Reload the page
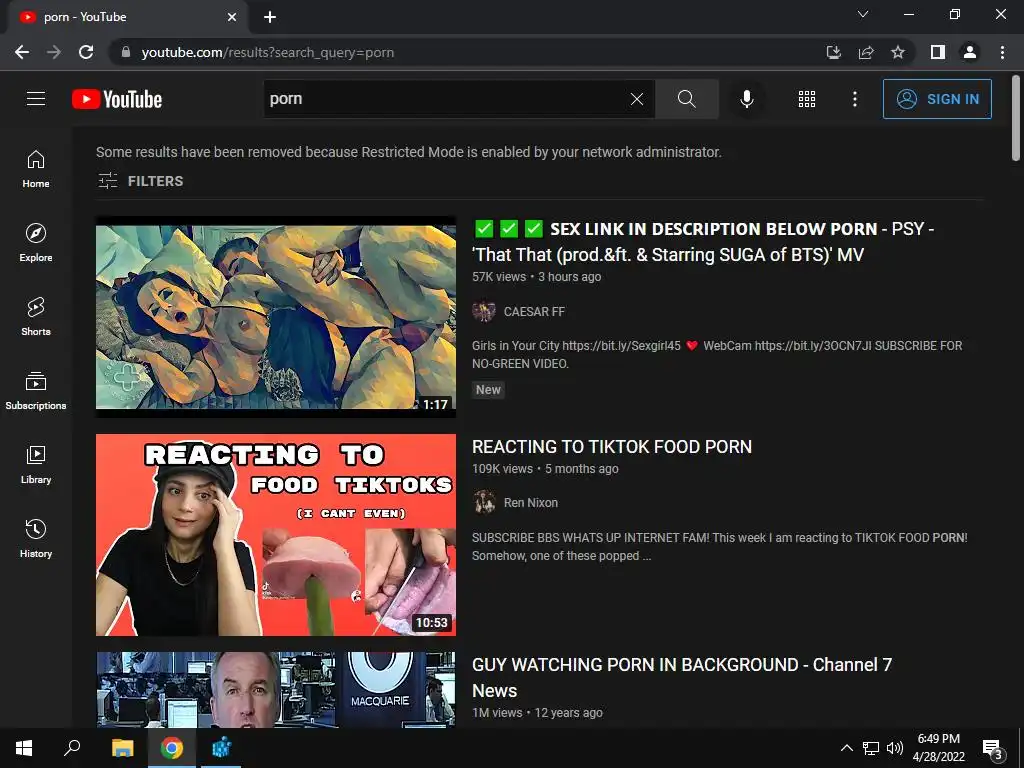Screen dimensions: 1024x768 [x=86, y=52]
